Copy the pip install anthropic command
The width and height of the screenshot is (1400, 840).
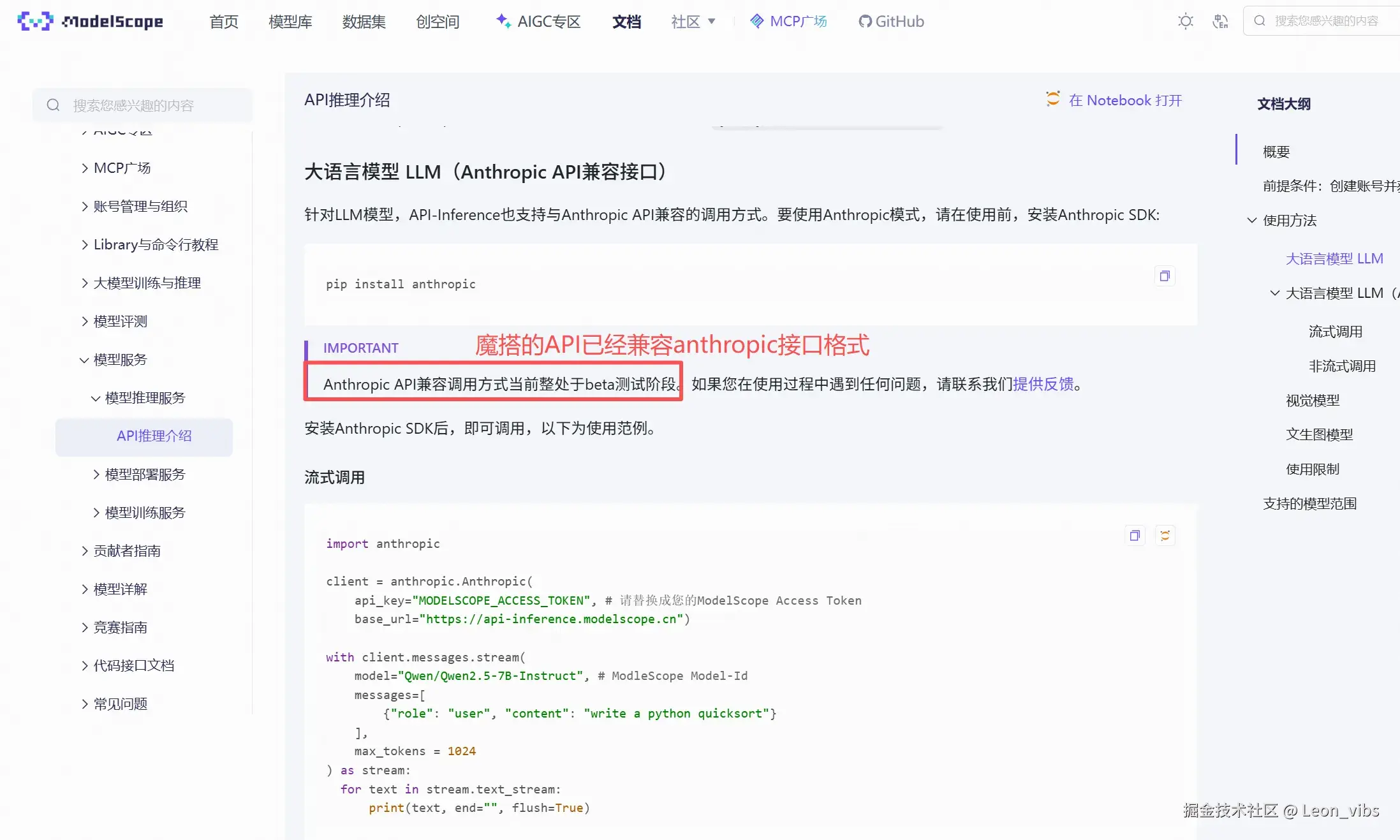[x=1165, y=276]
